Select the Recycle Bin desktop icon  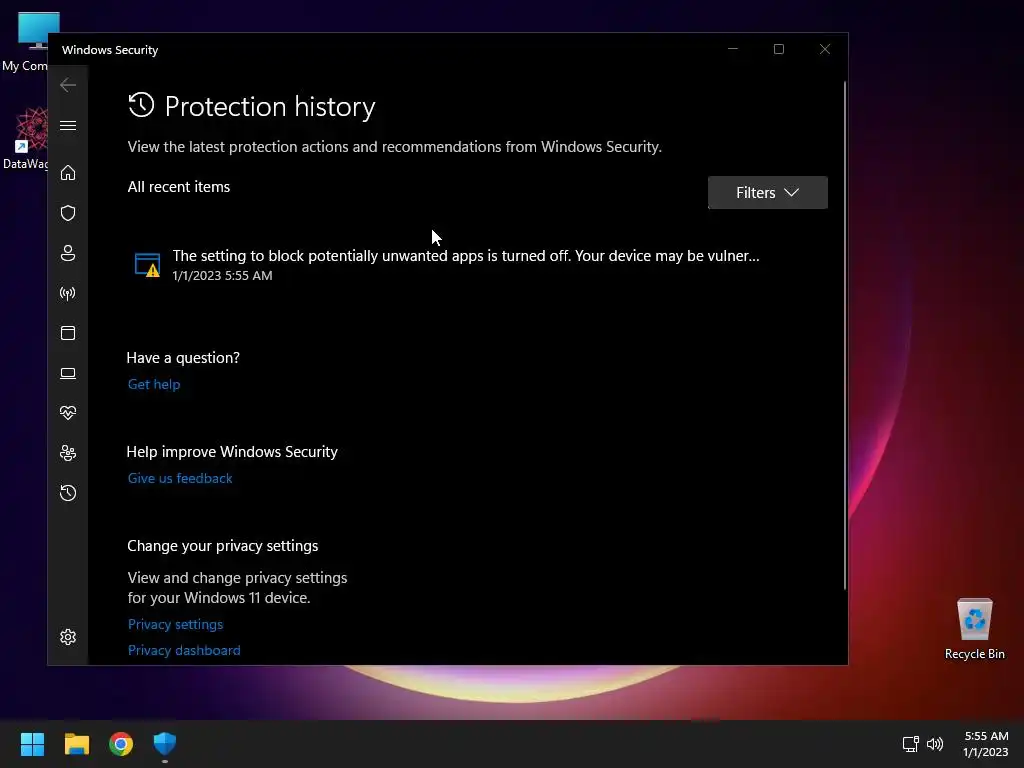[974, 630]
